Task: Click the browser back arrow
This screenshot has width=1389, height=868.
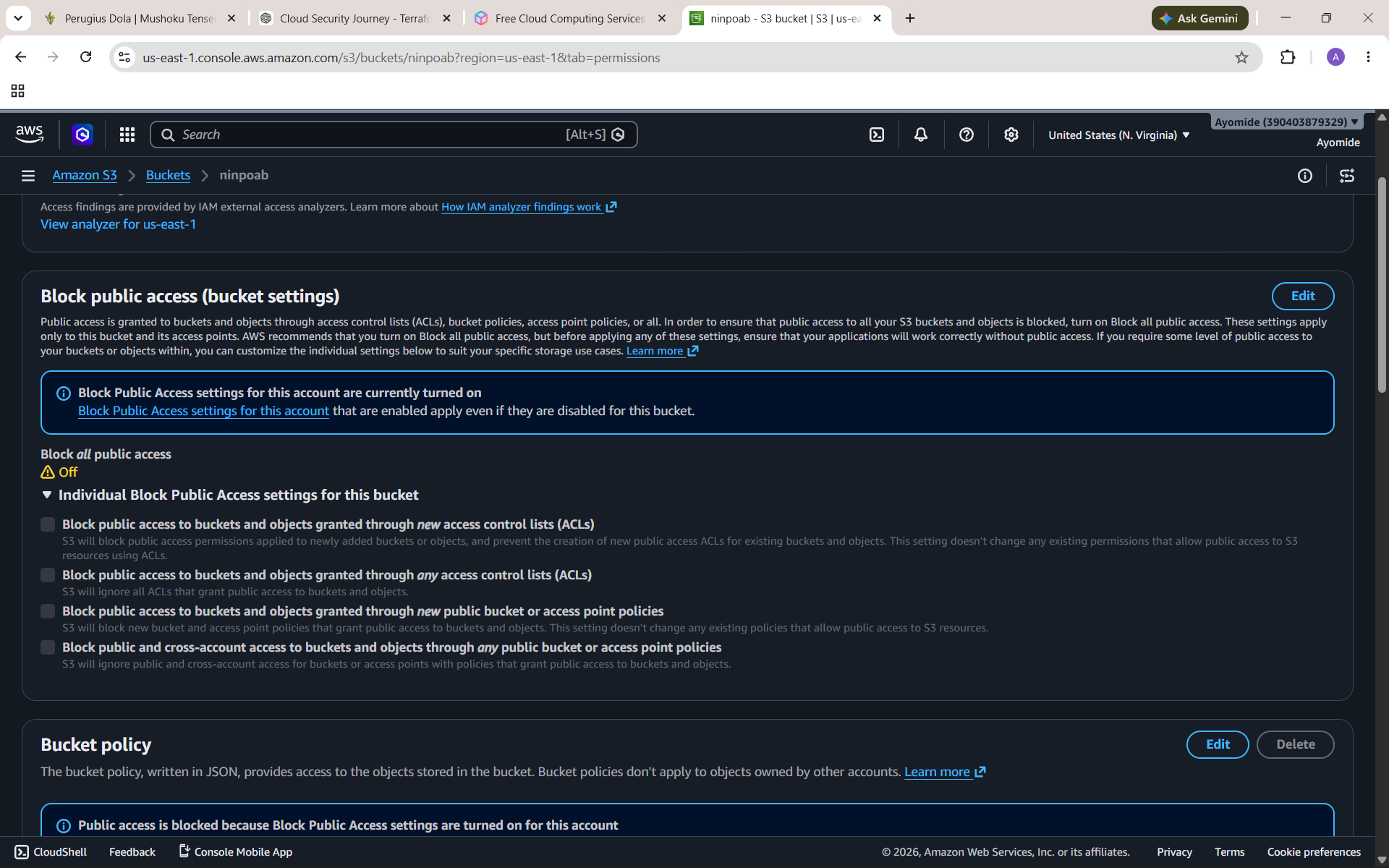Action: coord(20,57)
